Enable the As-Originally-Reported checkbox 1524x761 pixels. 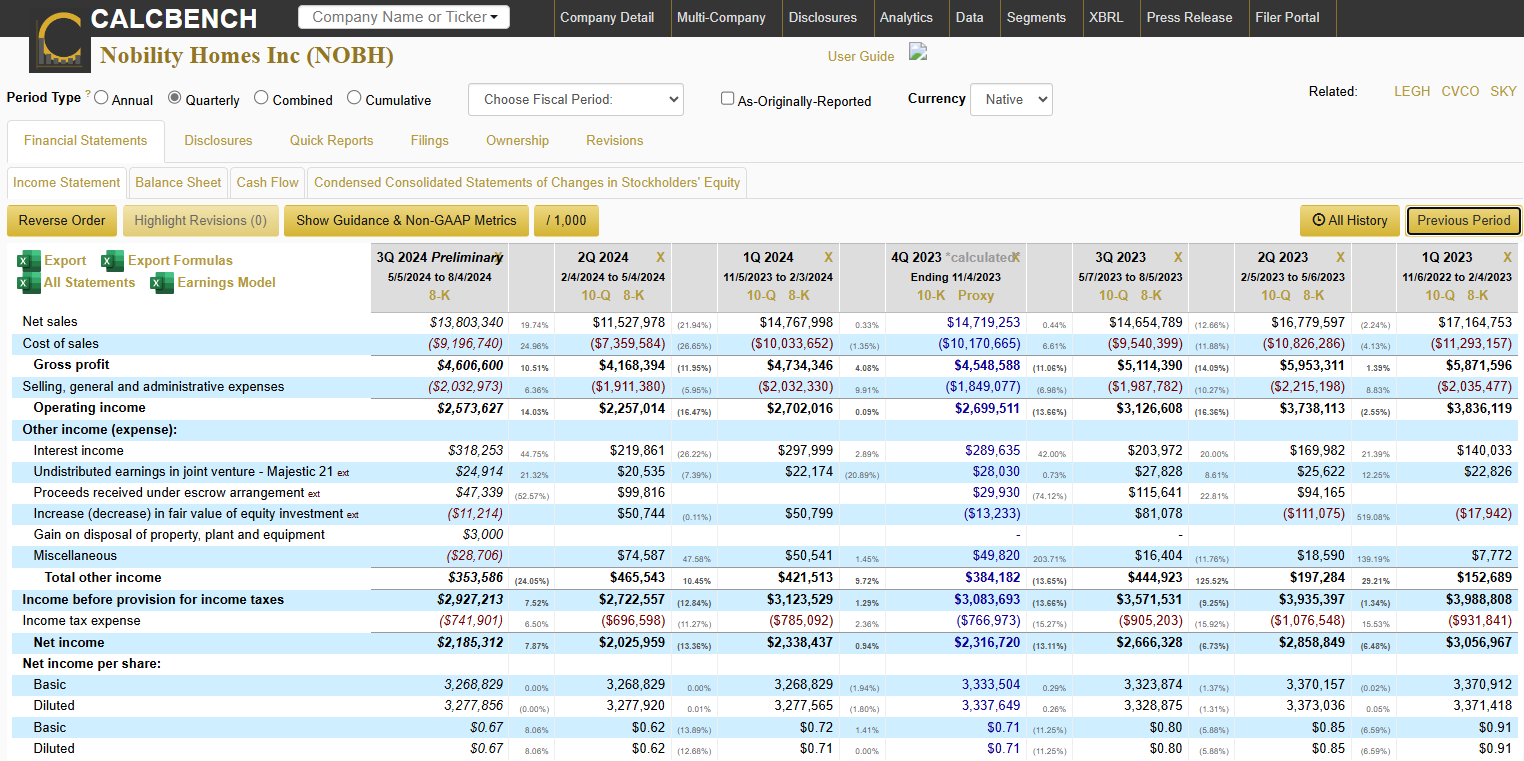click(x=728, y=99)
